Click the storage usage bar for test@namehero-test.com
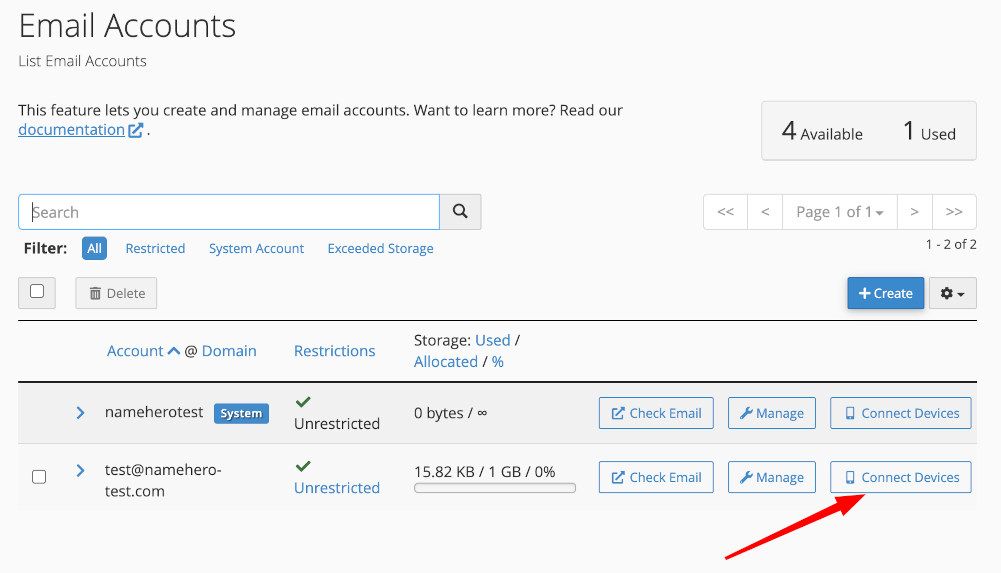Image resolution: width=1001 pixels, height=573 pixels. point(495,488)
